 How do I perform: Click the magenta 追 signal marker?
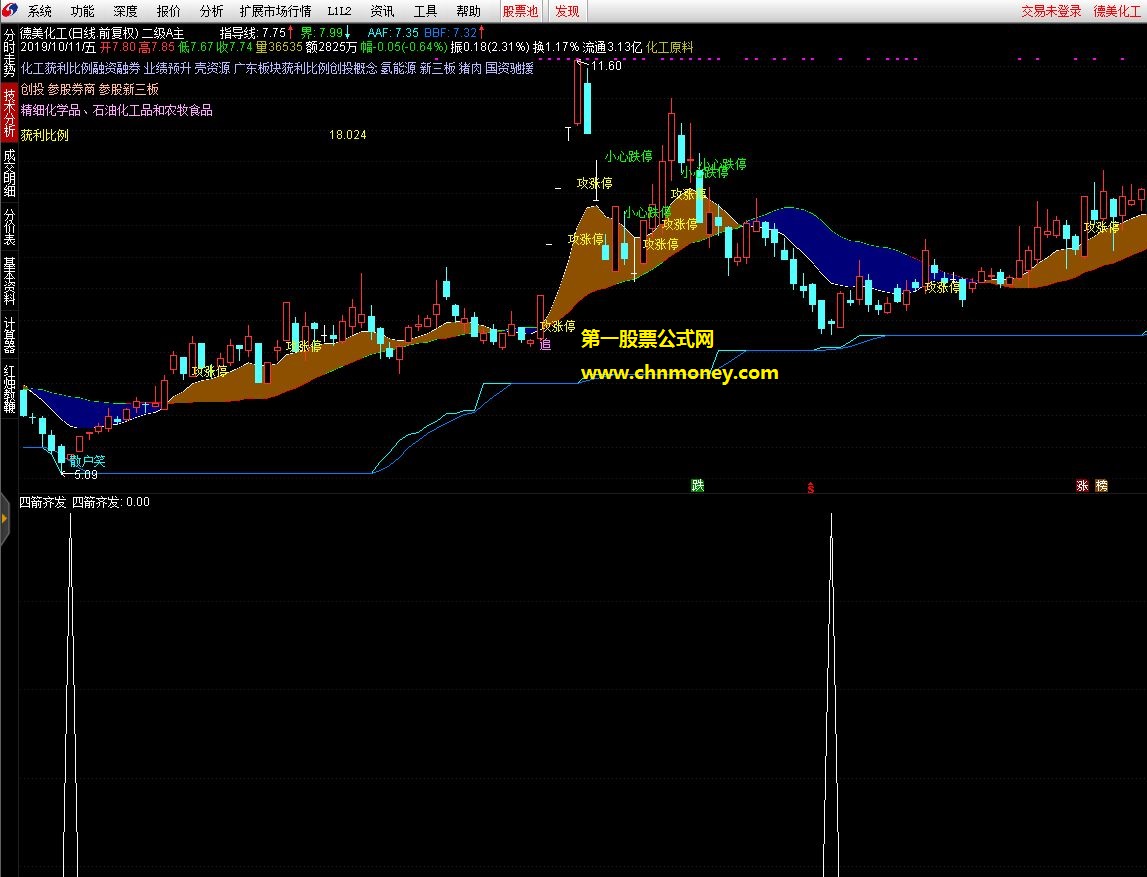545,345
